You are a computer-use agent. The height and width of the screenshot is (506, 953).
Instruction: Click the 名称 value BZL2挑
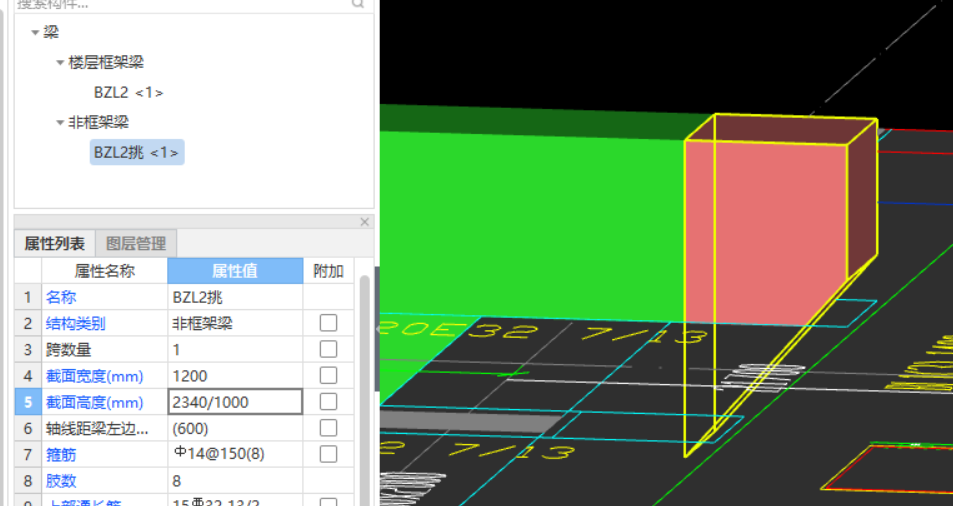[x=235, y=297]
